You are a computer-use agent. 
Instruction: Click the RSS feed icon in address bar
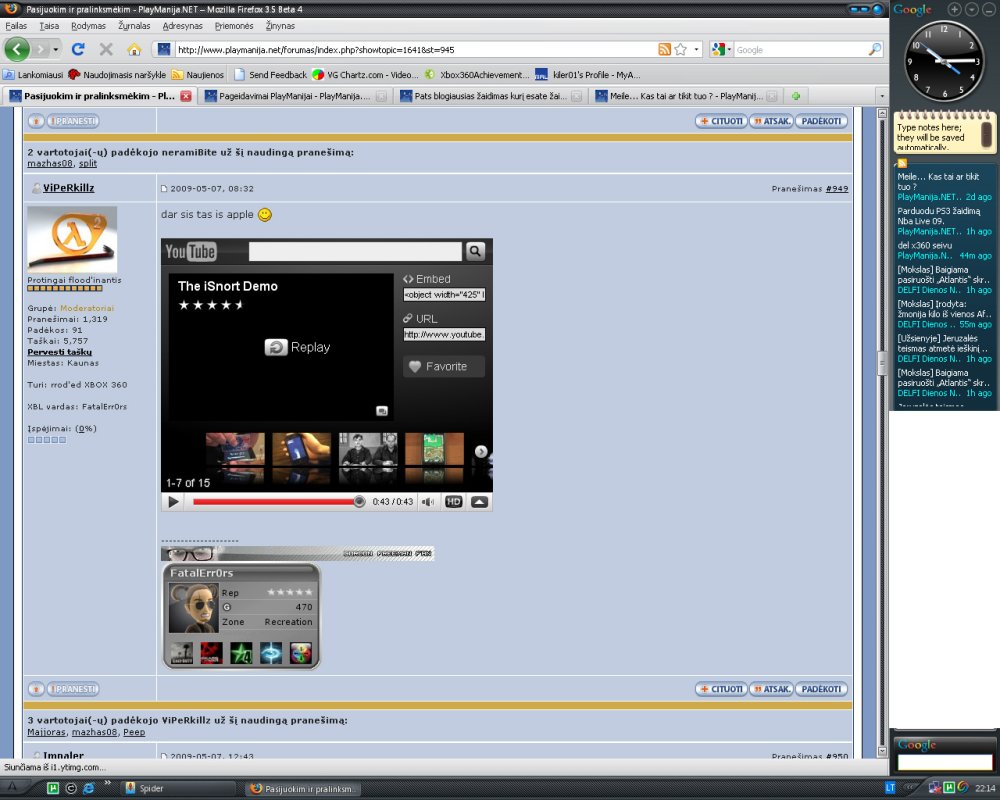pos(664,49)
